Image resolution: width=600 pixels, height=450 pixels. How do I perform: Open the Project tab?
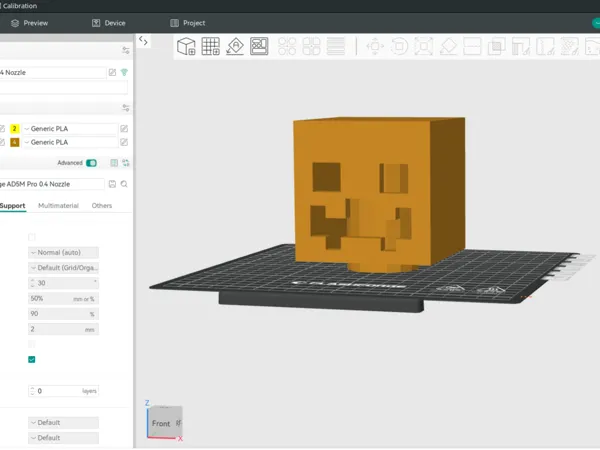pyautogui.click(x=188, y=23)
